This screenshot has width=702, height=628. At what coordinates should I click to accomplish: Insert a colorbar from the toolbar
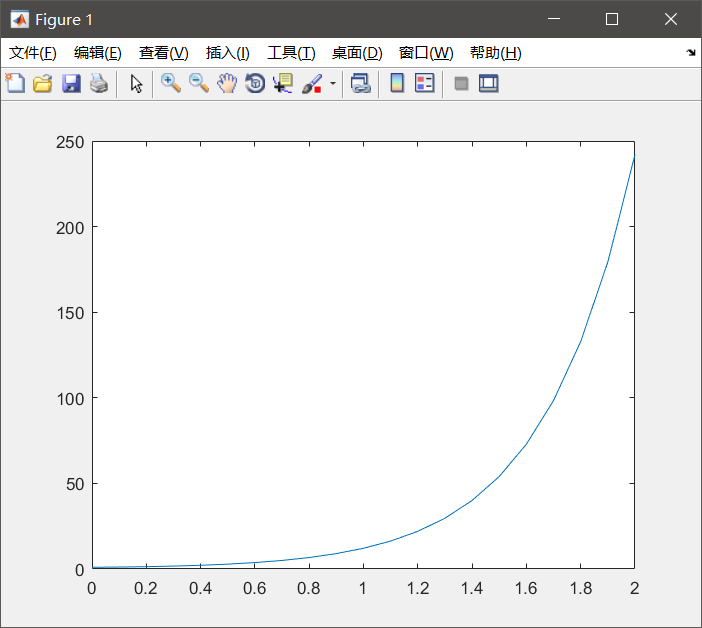397,83
